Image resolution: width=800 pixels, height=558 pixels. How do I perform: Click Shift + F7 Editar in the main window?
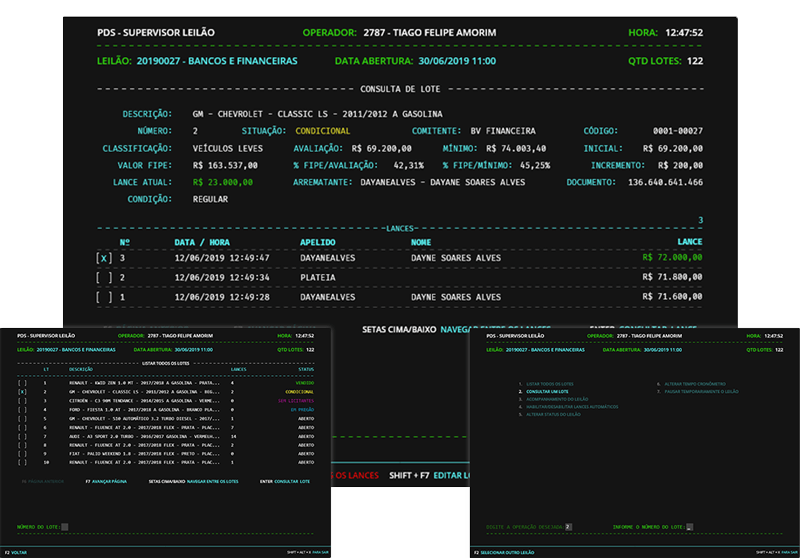[x=429, y=475]
